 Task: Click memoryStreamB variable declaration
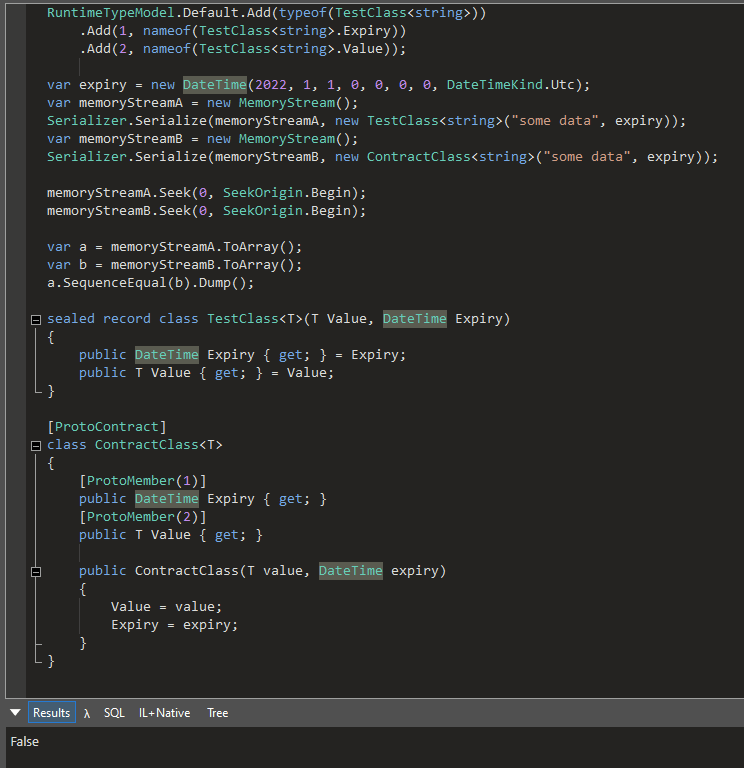point(131,139)
